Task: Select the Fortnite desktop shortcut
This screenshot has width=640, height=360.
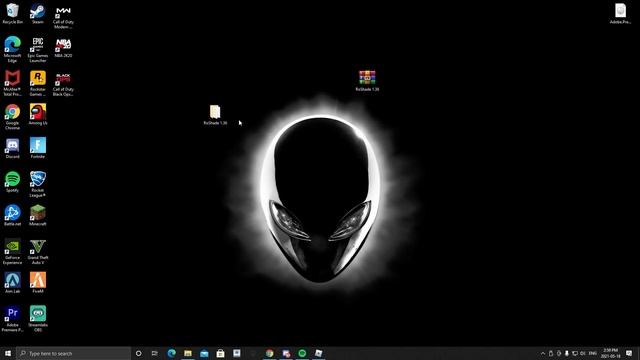Action: click(38, 148)
